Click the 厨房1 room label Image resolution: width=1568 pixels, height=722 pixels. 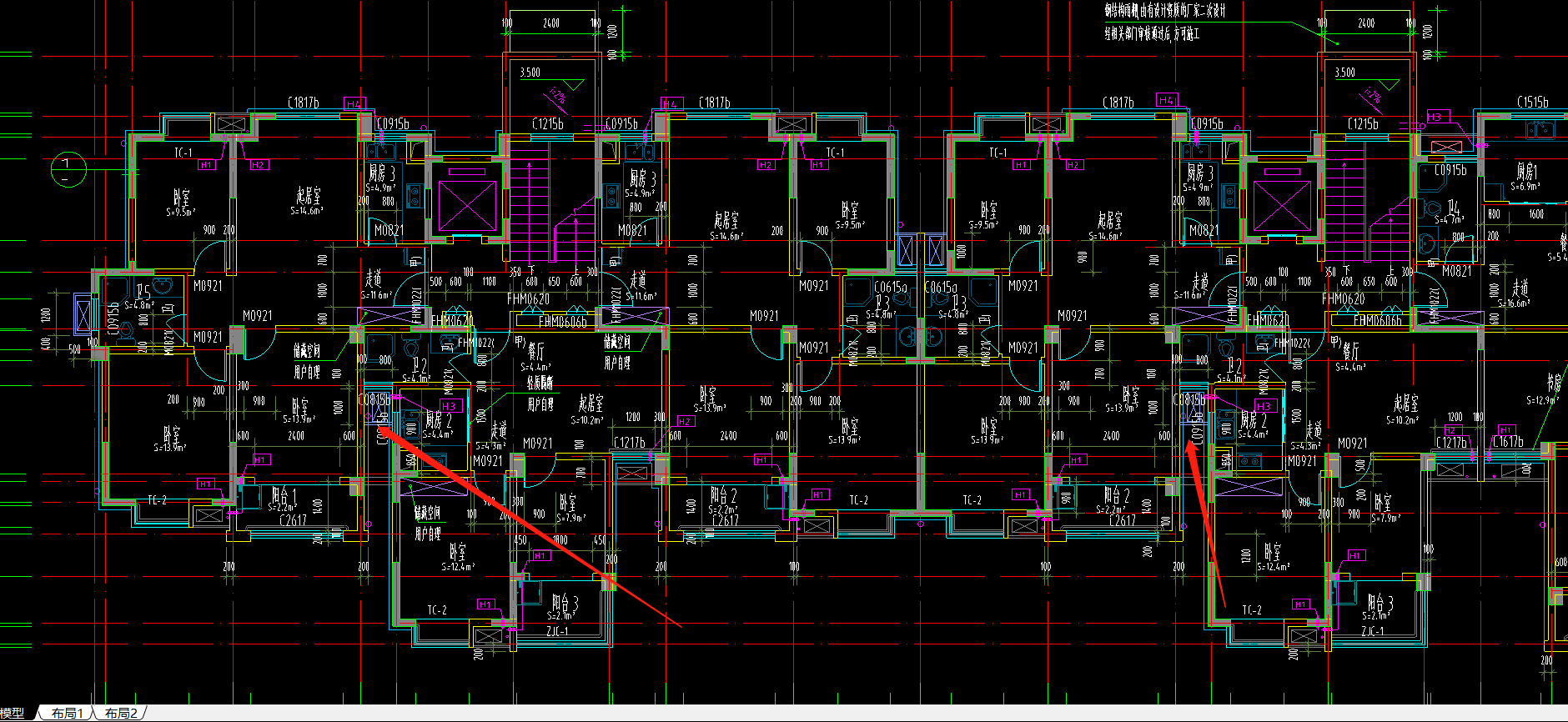pyautogui.click(x=1526, y=172)
